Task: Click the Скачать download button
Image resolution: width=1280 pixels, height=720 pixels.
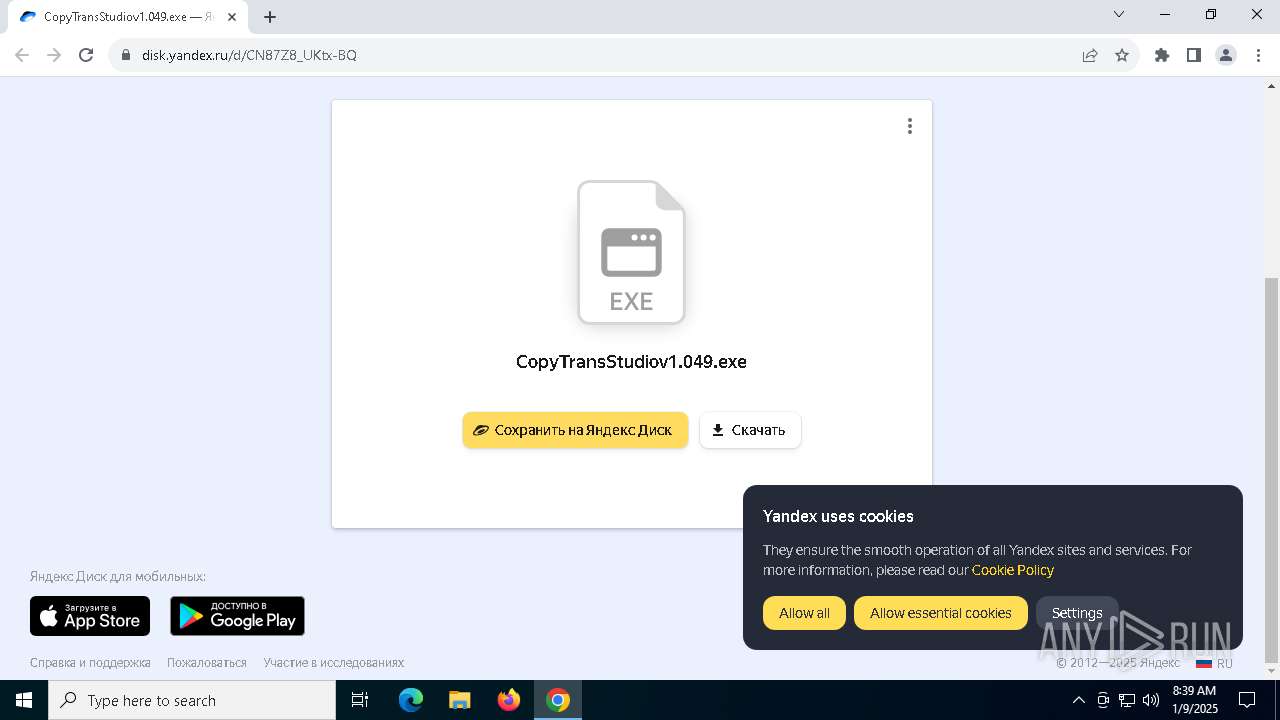Action: coord(750,430)
